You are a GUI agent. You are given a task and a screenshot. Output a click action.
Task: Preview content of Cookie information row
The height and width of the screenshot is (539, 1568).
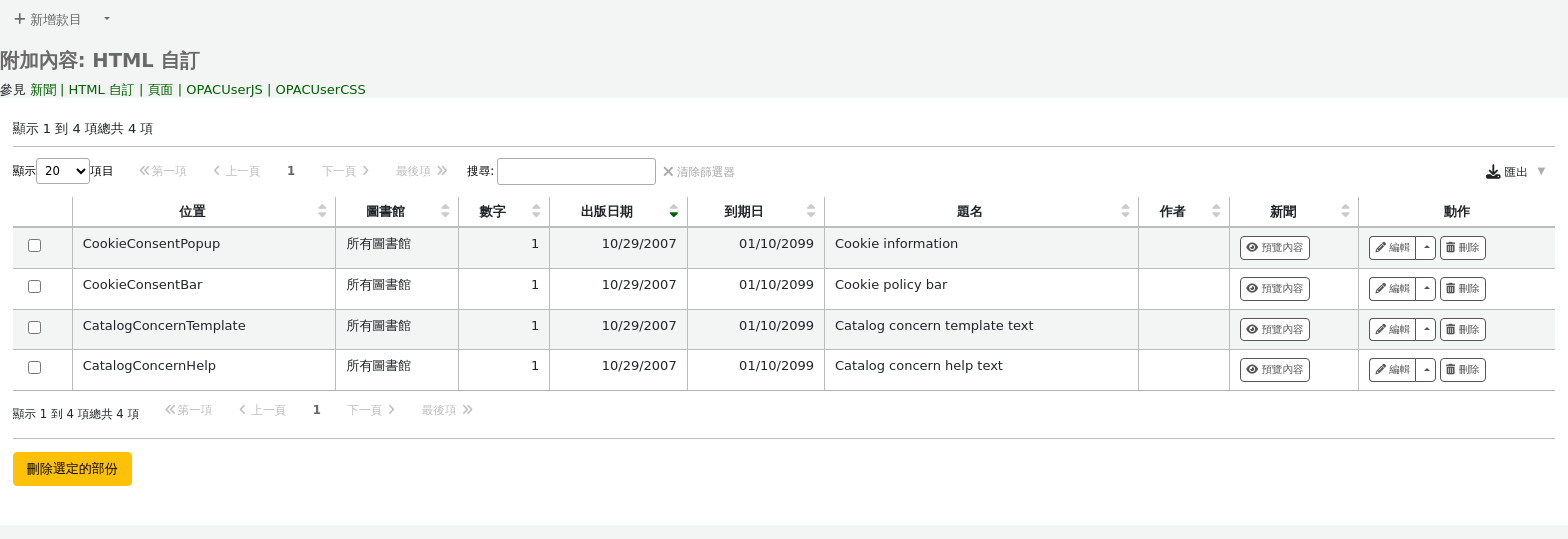point(1274,248)
